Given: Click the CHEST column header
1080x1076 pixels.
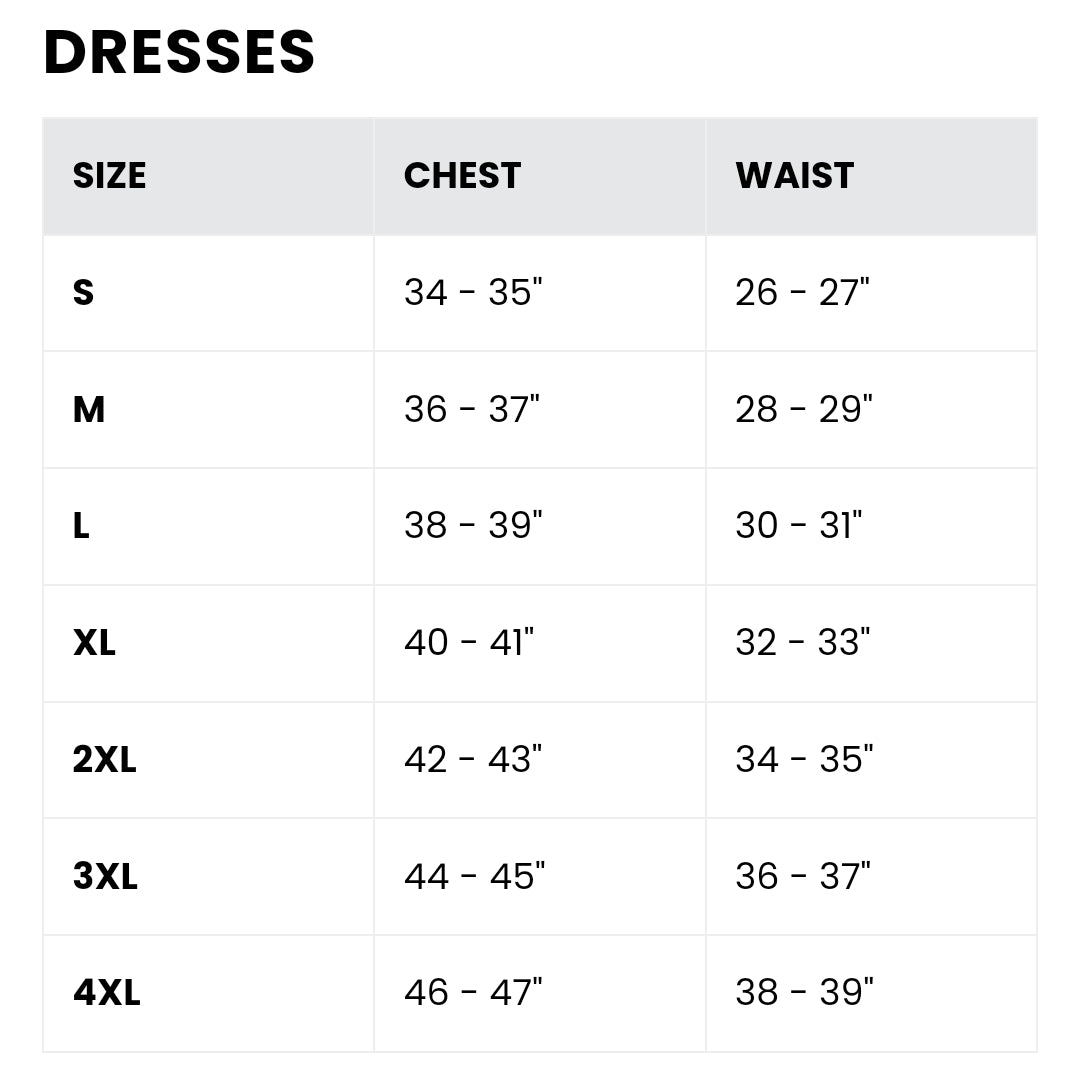Looking at the screenshot, I should pyautogui.click(x=462, y=176).
